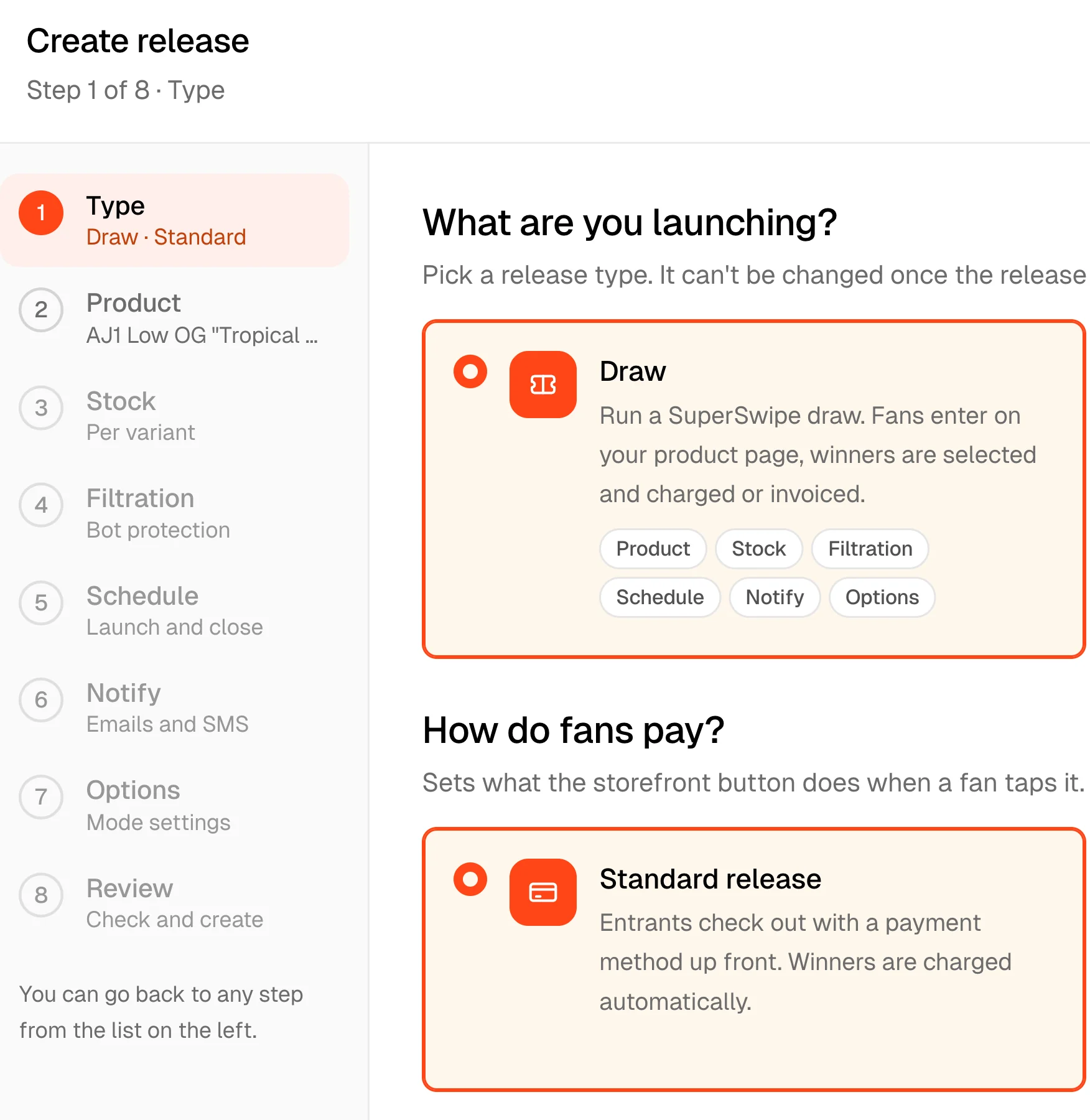
Task: Select the Draw radio button
Action: (x=470, y=371)
